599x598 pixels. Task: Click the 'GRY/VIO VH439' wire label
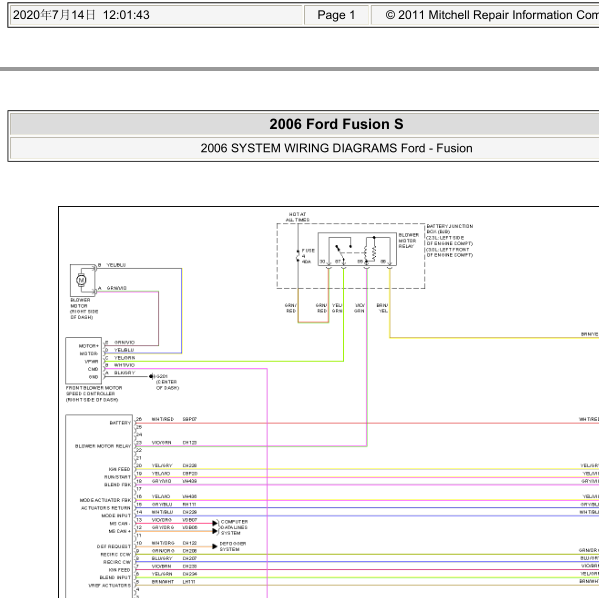pyautogui.click(x=174, y=481)
